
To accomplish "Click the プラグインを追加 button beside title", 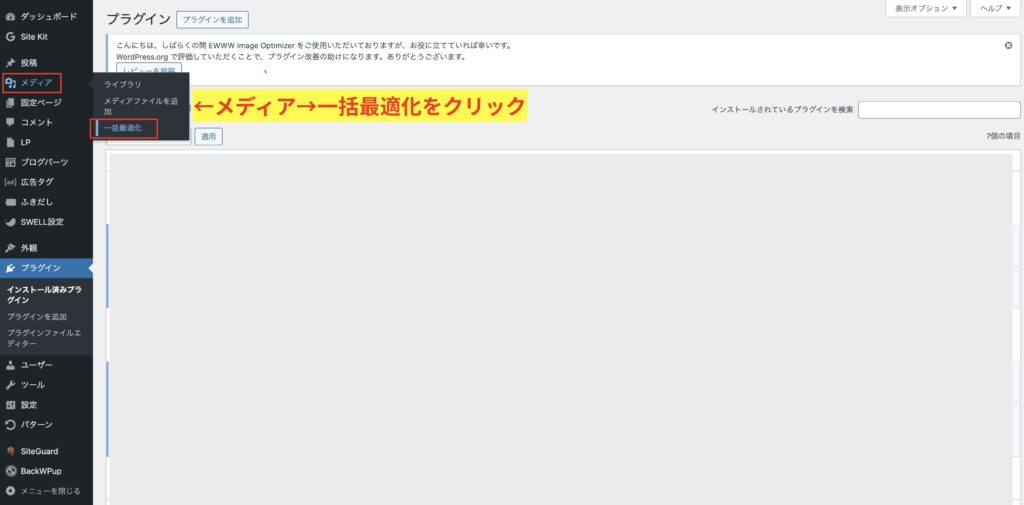I will pyautogui.click(x=212, y=19).
